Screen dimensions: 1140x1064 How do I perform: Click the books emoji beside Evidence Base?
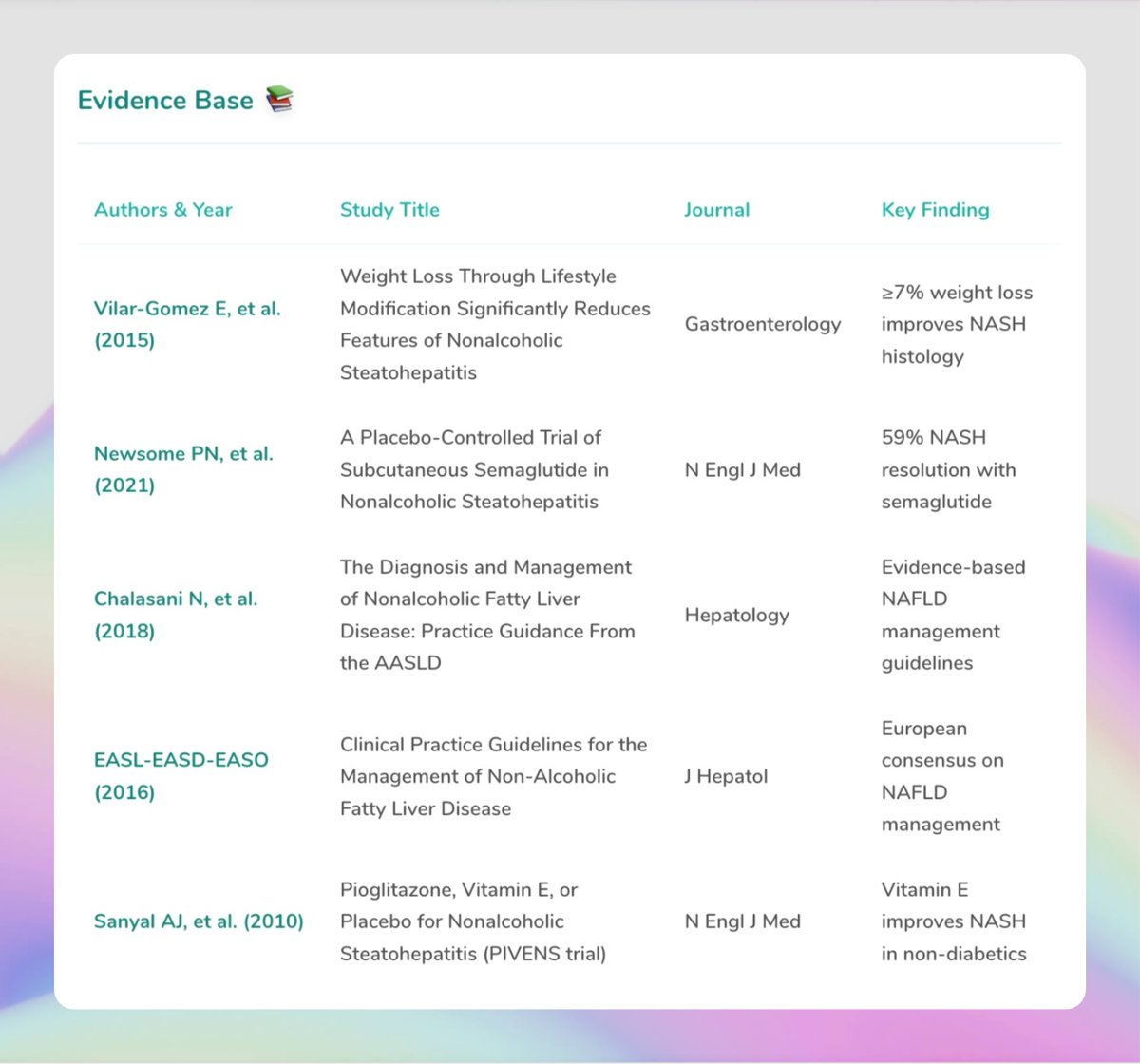(279, 100)
